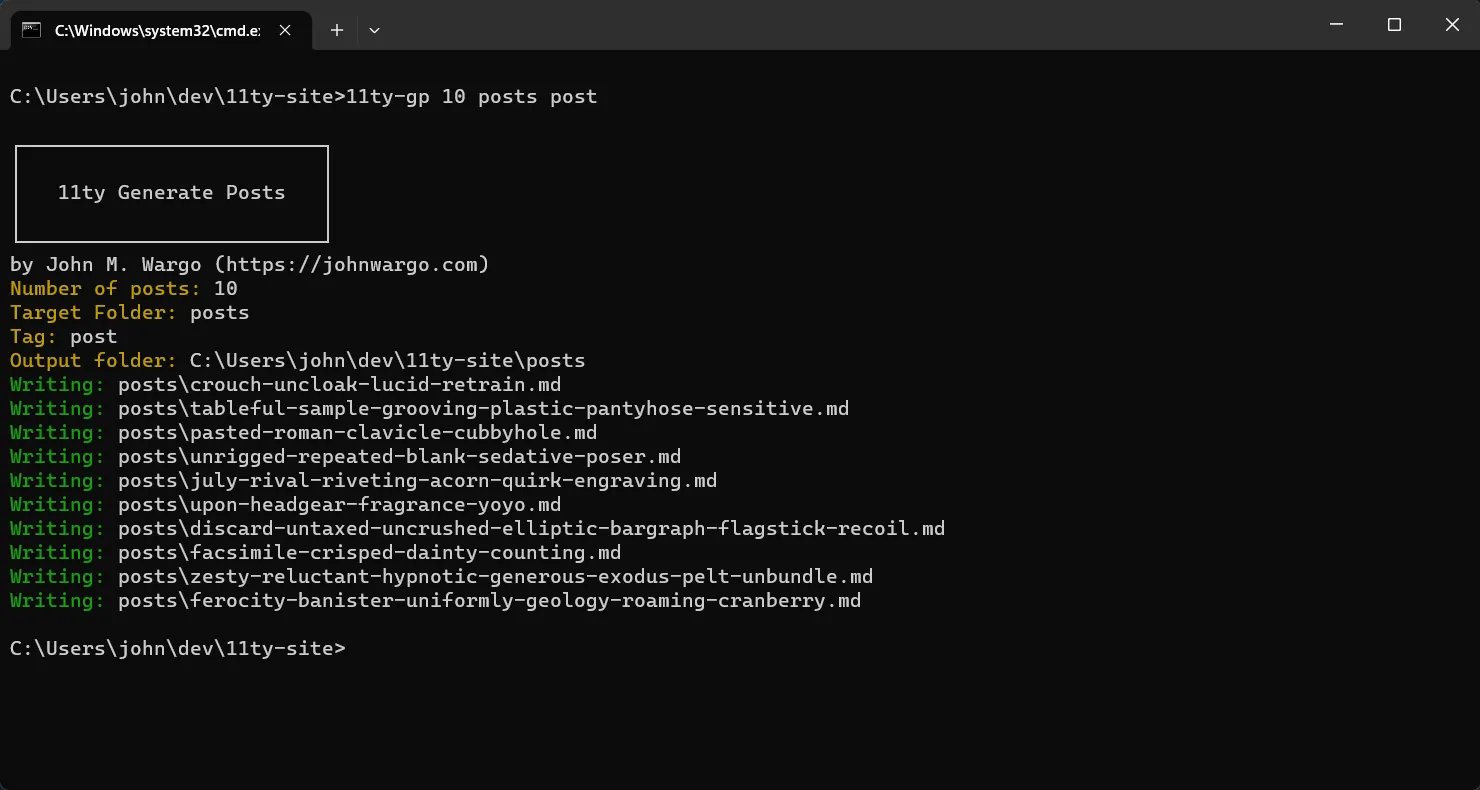1480x790 pixels.
Task: Click the Output folder path text
Action: pos(388,361)
